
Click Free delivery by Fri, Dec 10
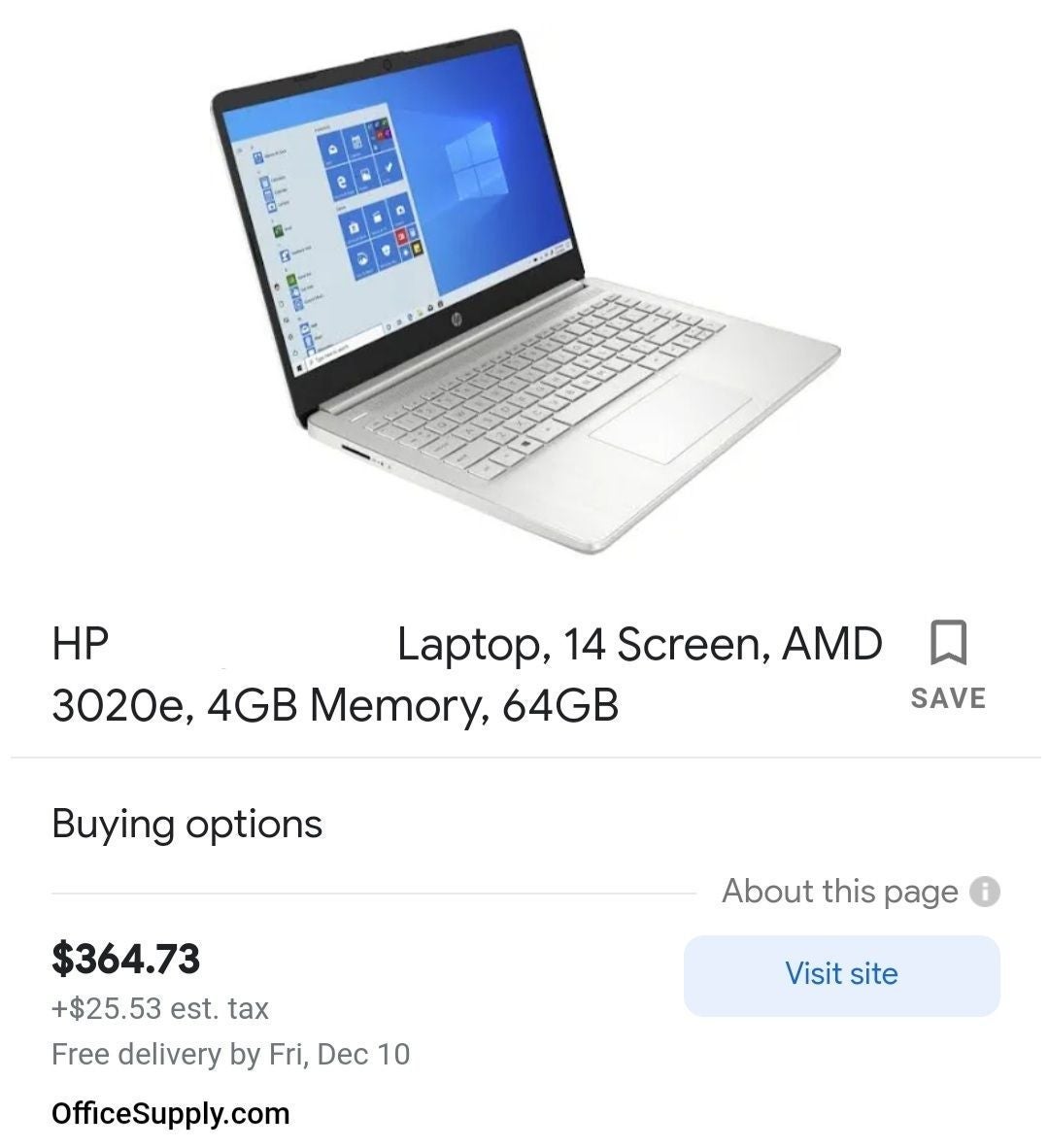point(230,1055)
